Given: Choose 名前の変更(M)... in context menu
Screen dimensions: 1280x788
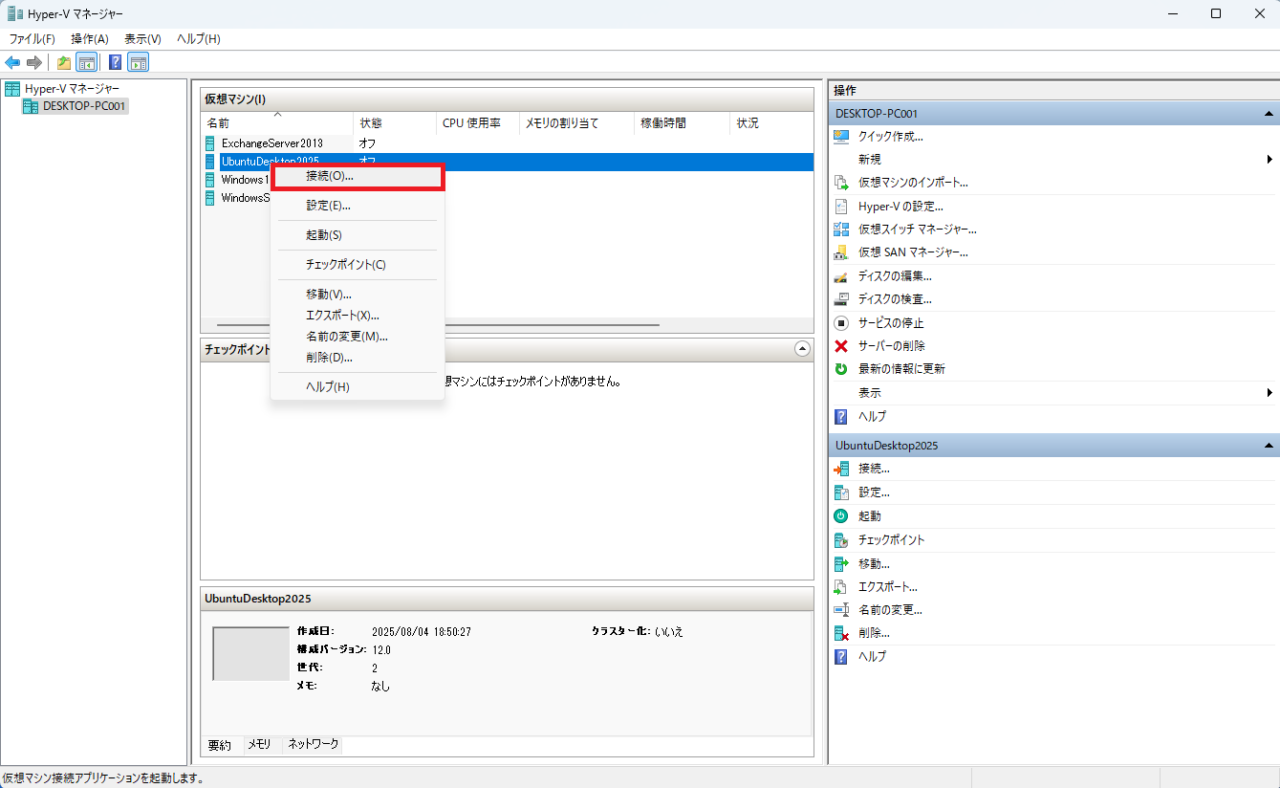Looking at the screenshot, I should (357, 336).
